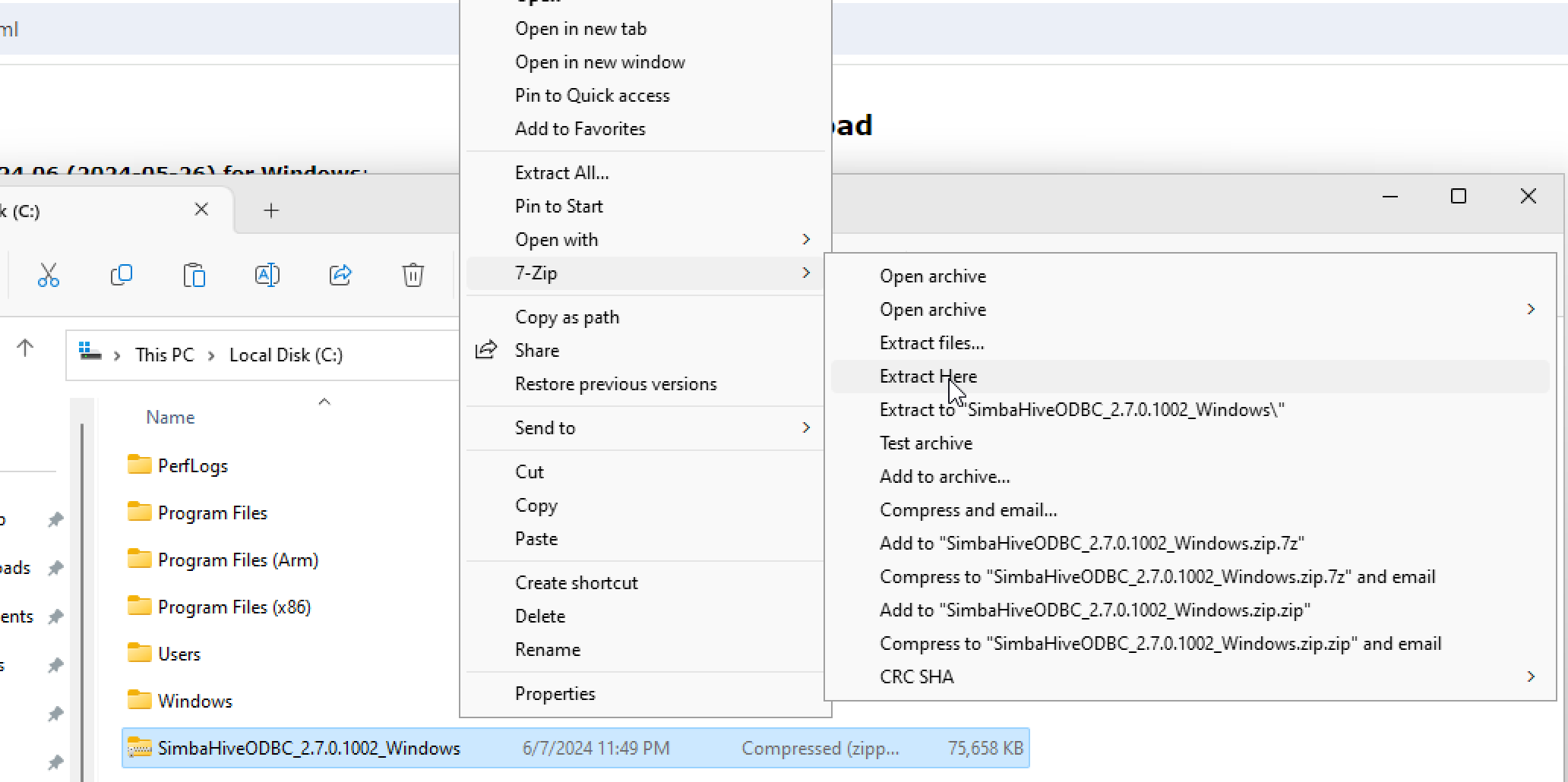1568x782 pixels.
Task: Click the scissors Cut icon in the Explorer toolbar
Action: pyautogui.click(x=49, y=275)
